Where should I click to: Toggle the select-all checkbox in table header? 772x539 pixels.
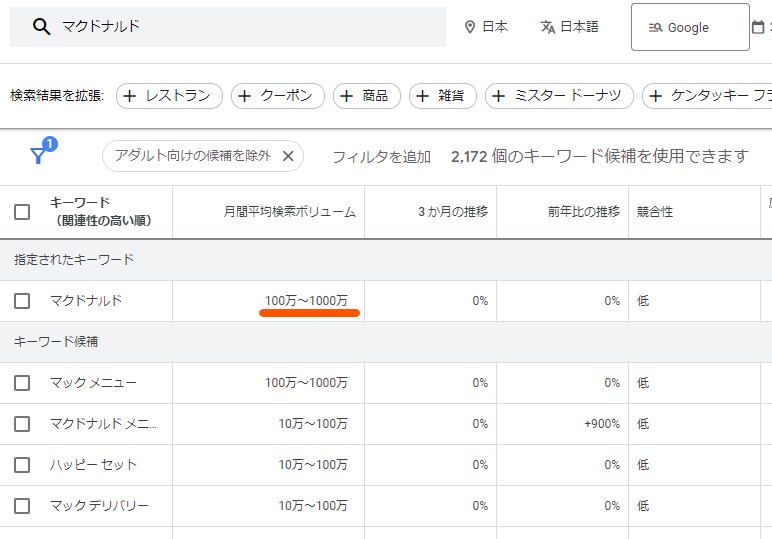[22, 212]
